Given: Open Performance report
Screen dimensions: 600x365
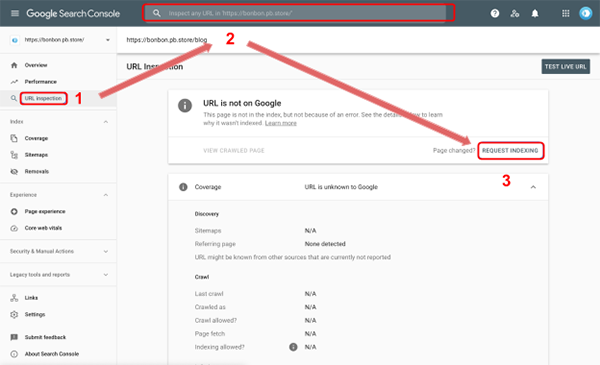Looking at the screenshot, I should [x=41, y=81].
